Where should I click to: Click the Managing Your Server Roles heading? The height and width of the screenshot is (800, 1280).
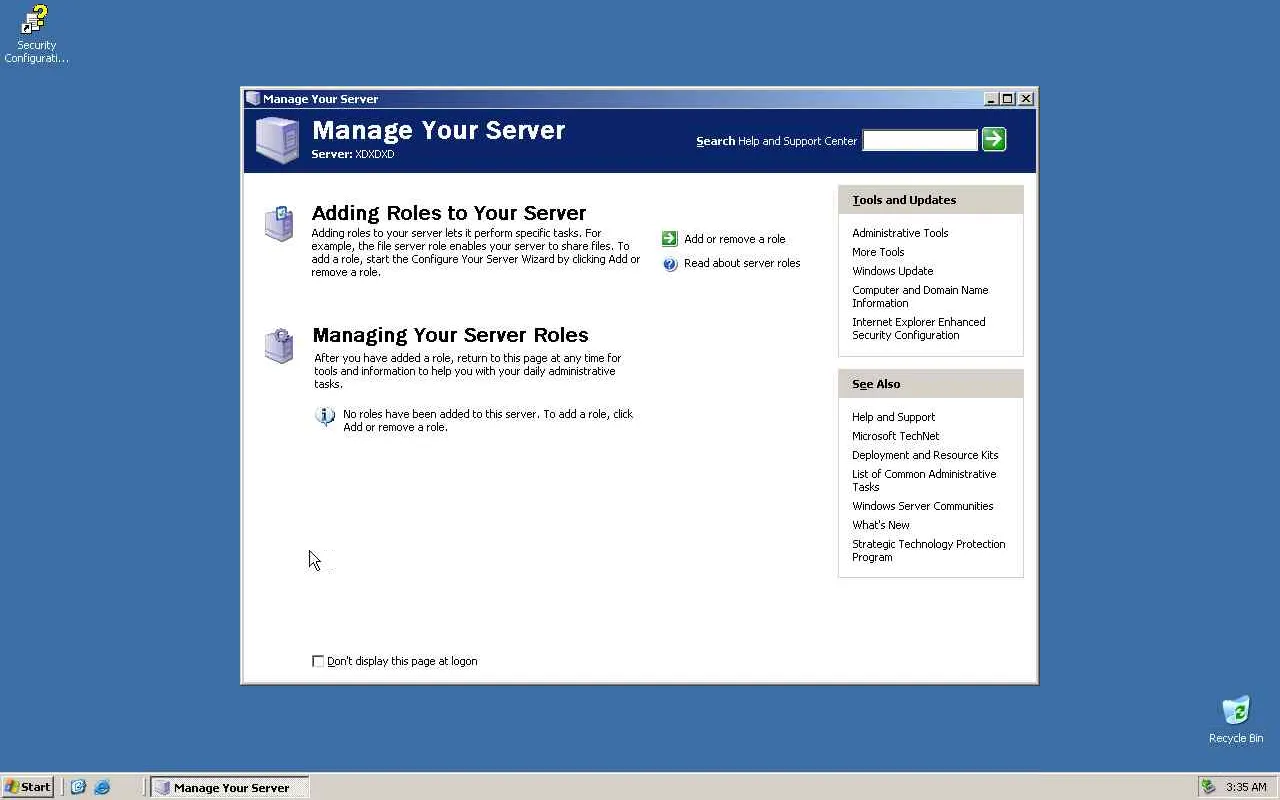tap(450, 335)
